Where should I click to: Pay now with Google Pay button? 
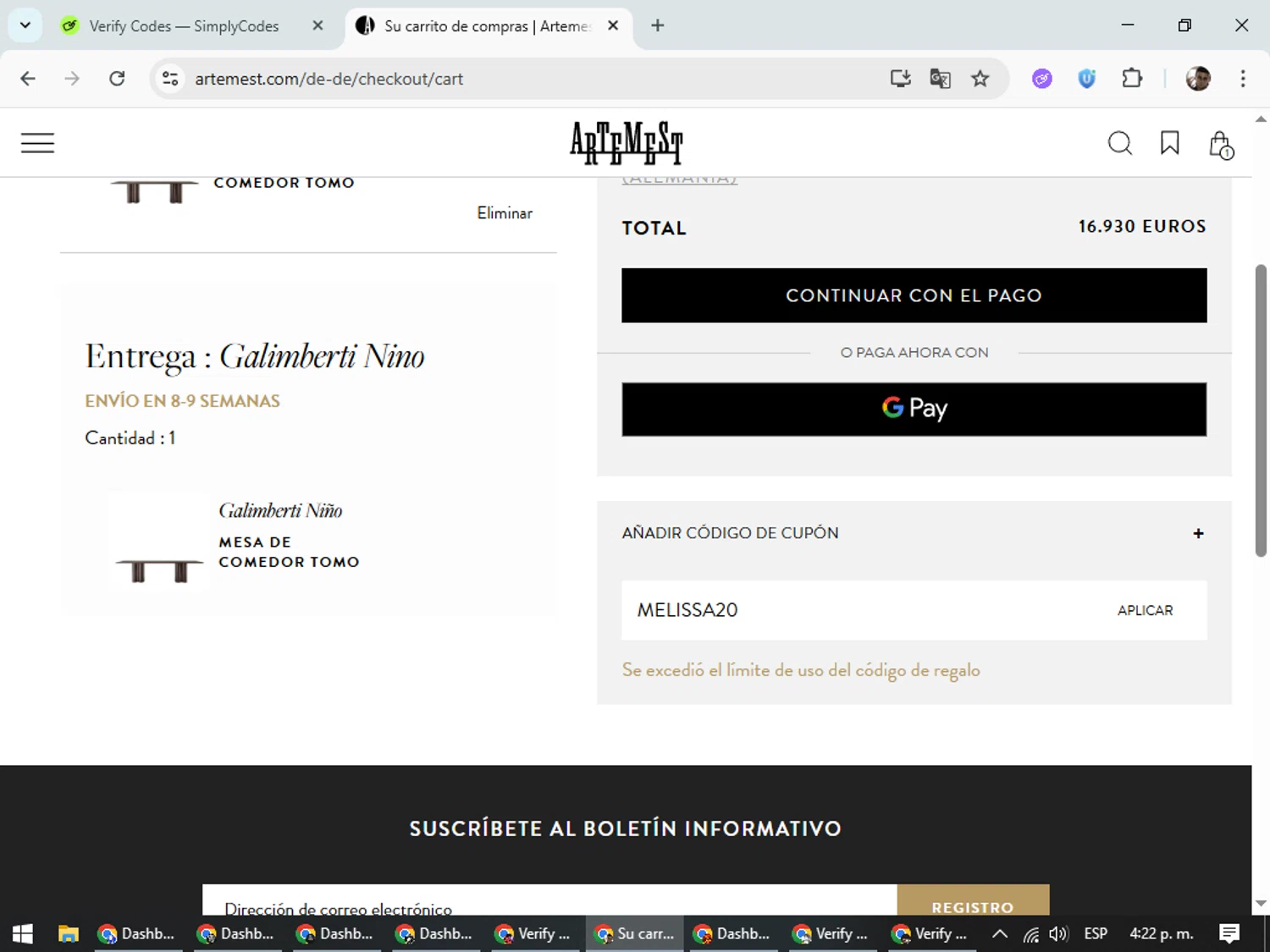[x=914, y=410]
